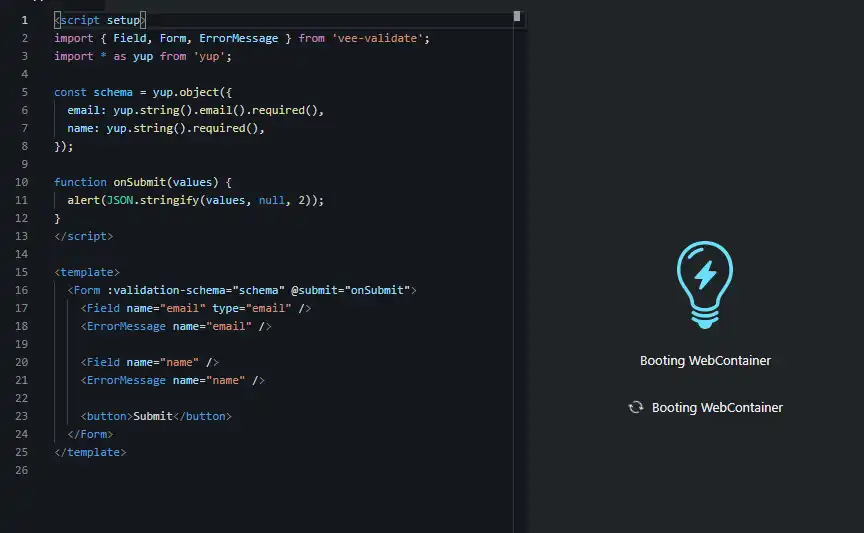Click the ErrorMessage tag with name="email"
864x533 pixels.
pos(176,326)
